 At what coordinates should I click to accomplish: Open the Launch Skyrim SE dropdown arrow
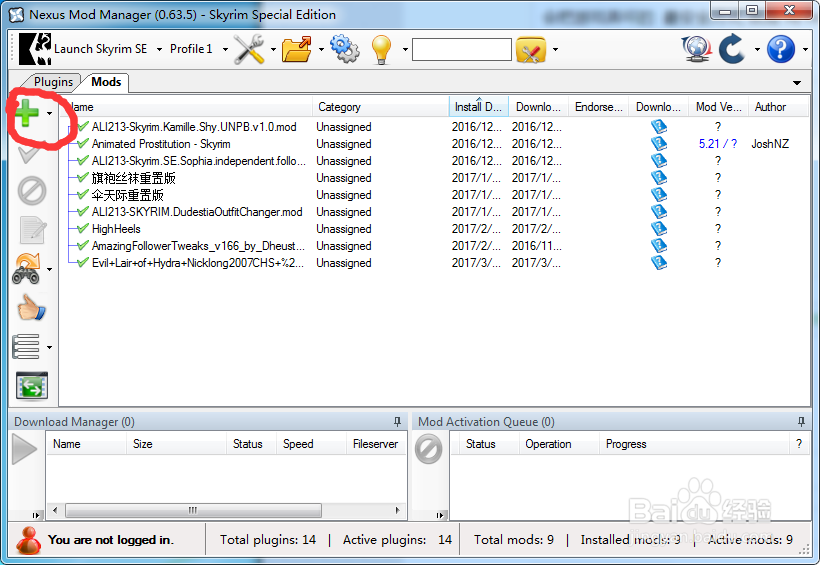tap(158, 50)
